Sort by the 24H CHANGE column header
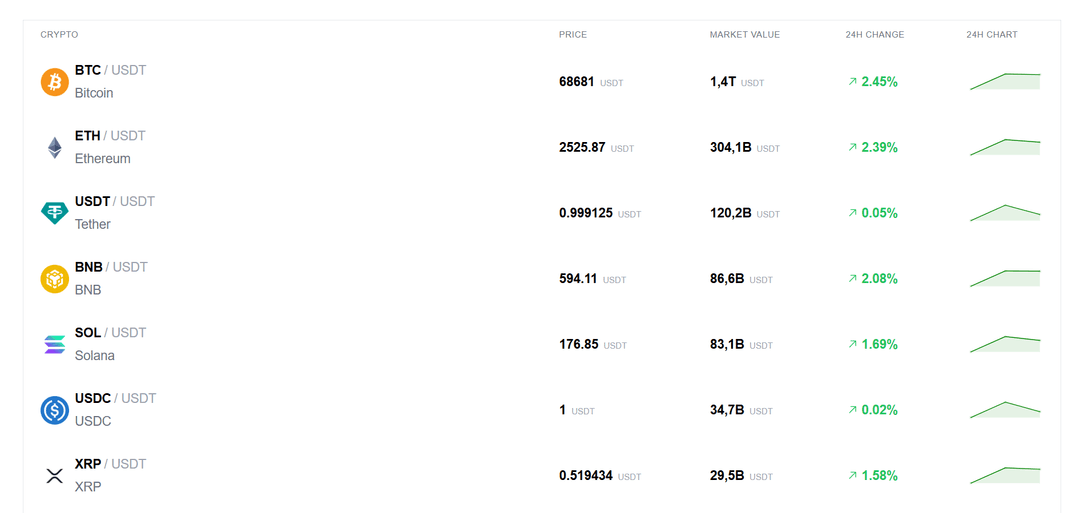This screenshot has height=513, width=1080. click(874, 35)
